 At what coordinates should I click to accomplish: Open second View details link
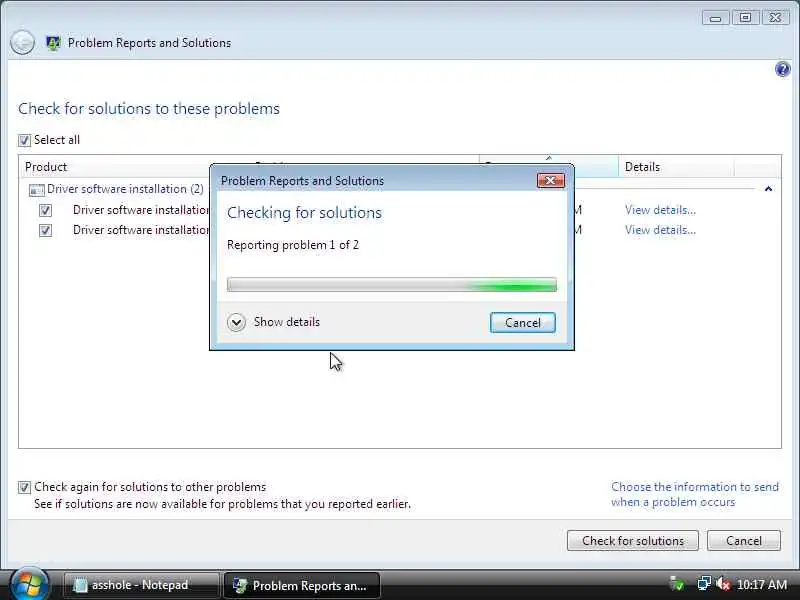coord(660,230)
